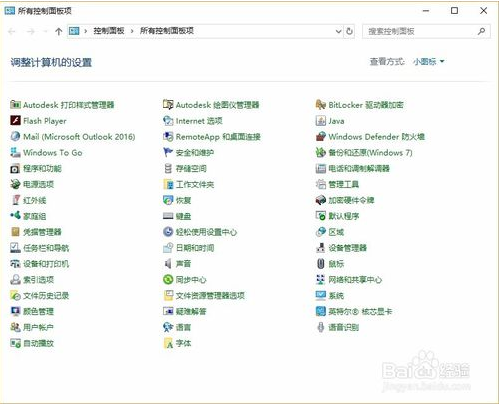Viewport: 500px width, 405px height.
Task: Open the Mail (Microsoft Outlook 2016) icon
Action: pos(15,136)
